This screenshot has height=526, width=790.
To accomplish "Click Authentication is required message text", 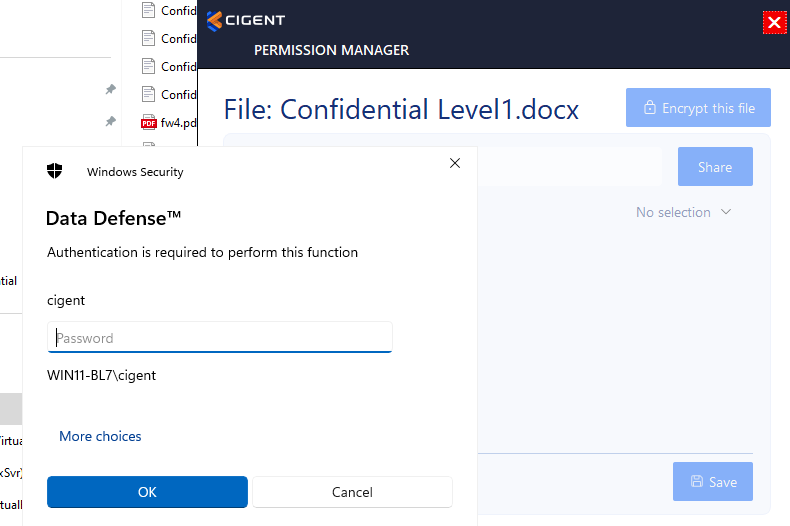I will (203, 252).
